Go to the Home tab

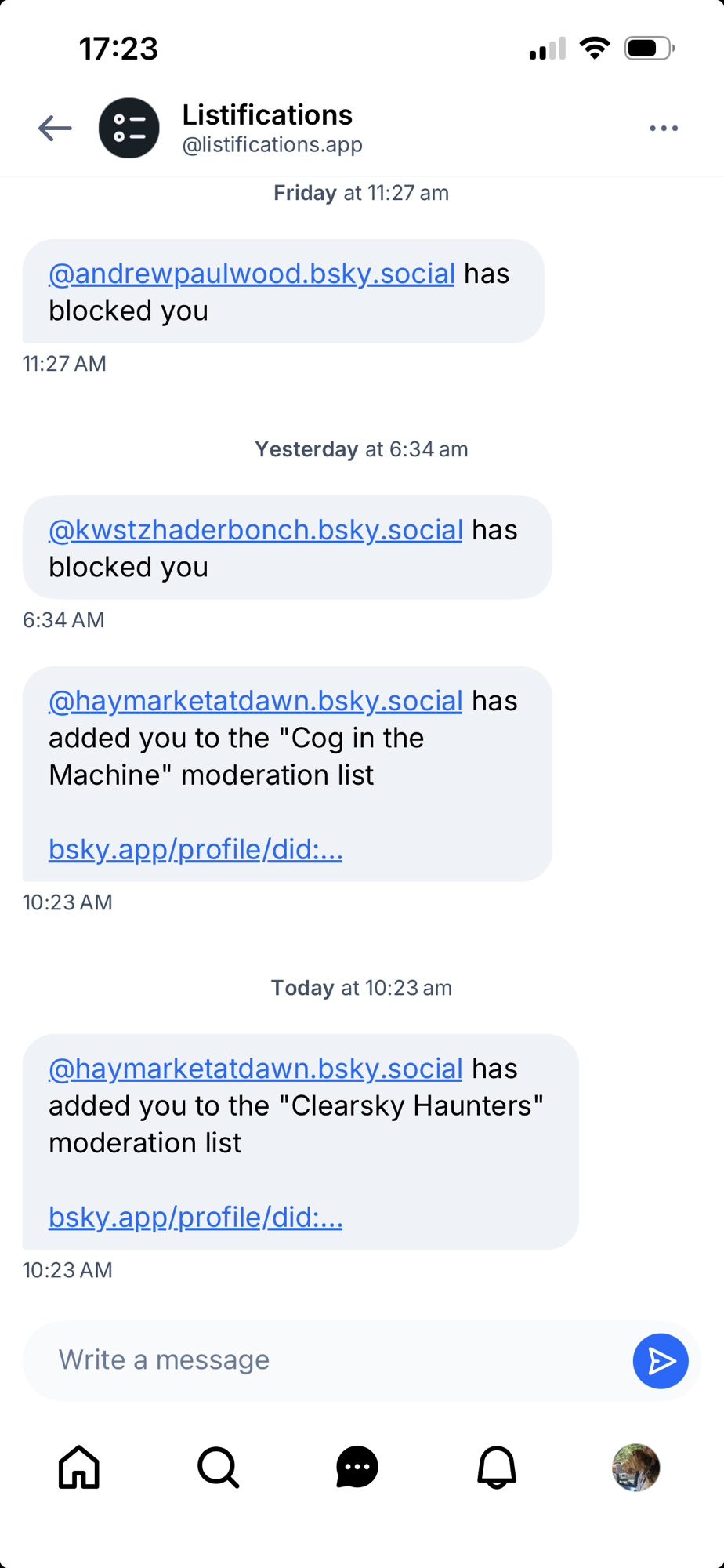point(79,1467)
